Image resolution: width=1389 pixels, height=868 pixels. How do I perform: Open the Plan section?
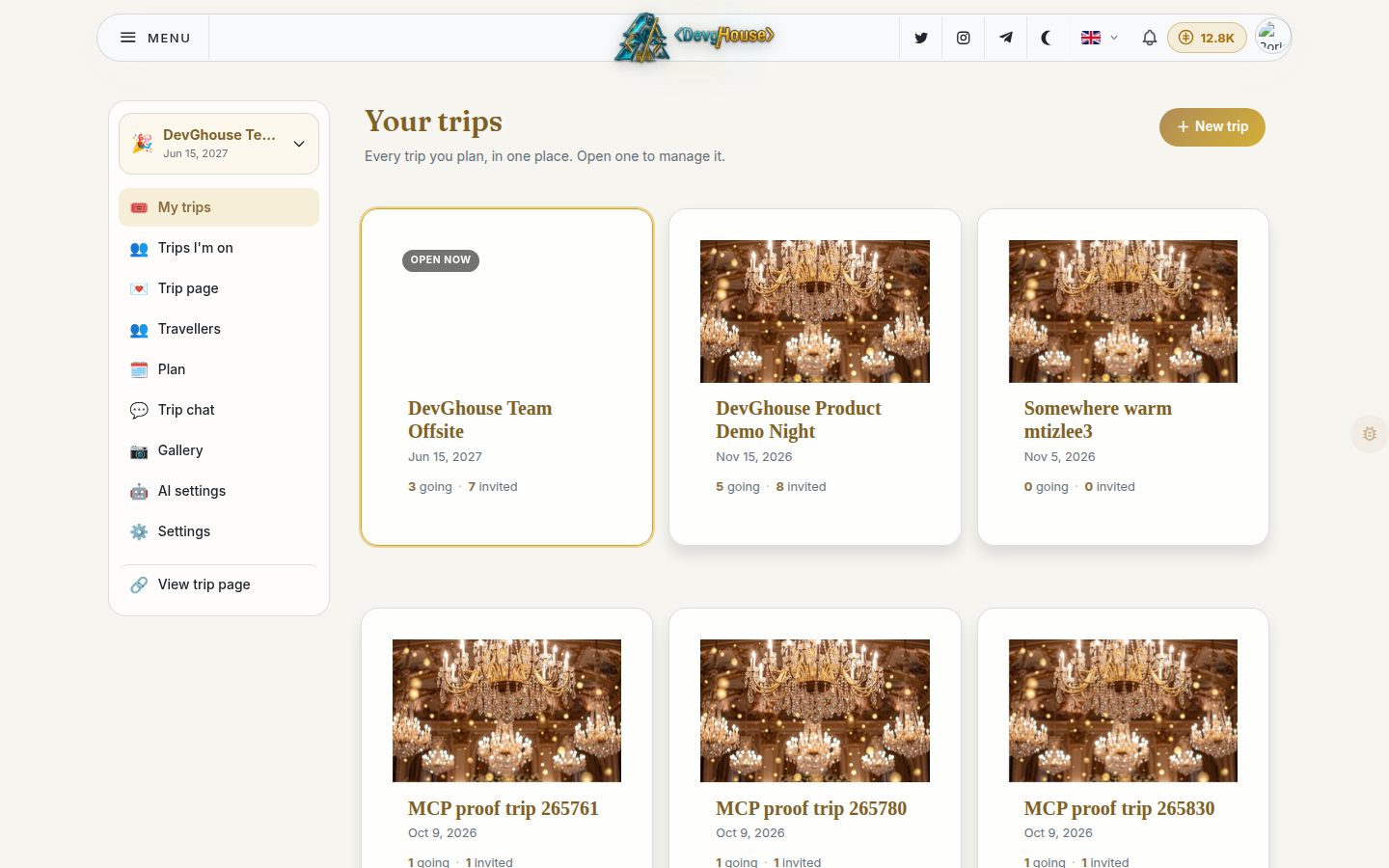pos(219,369)
